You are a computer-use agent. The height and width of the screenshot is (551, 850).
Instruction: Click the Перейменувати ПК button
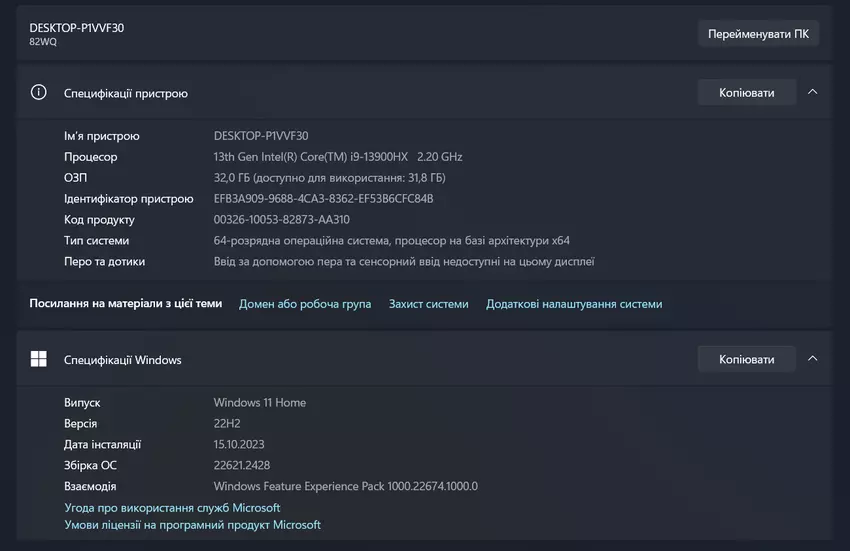point(758,33)
